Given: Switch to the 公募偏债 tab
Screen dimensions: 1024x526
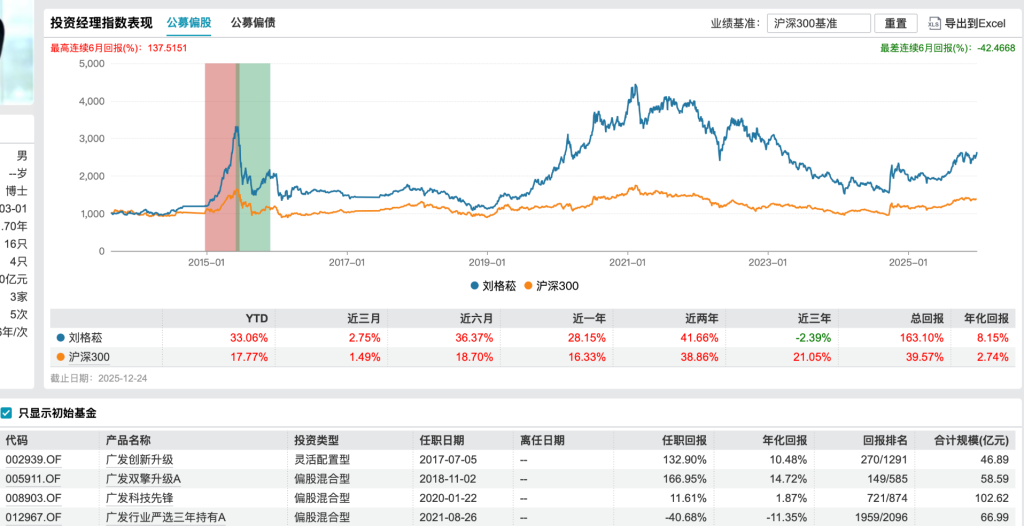Looking at the screenshot, I should [253, 22].
